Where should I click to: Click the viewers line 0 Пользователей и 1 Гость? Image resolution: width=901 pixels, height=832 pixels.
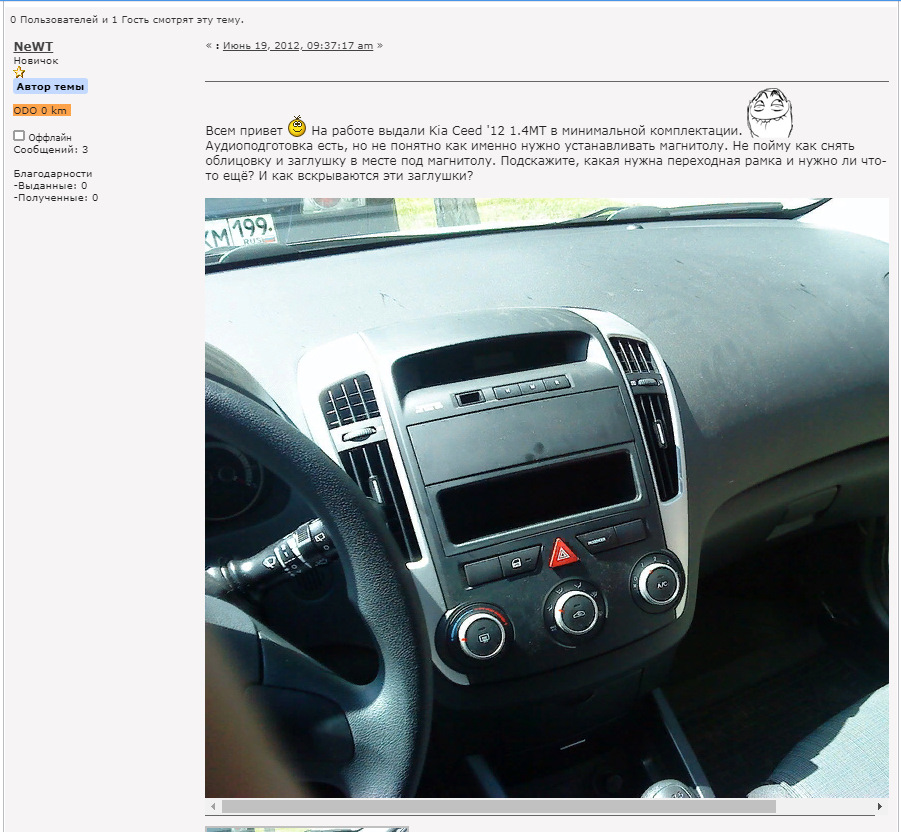click(127, 20)
